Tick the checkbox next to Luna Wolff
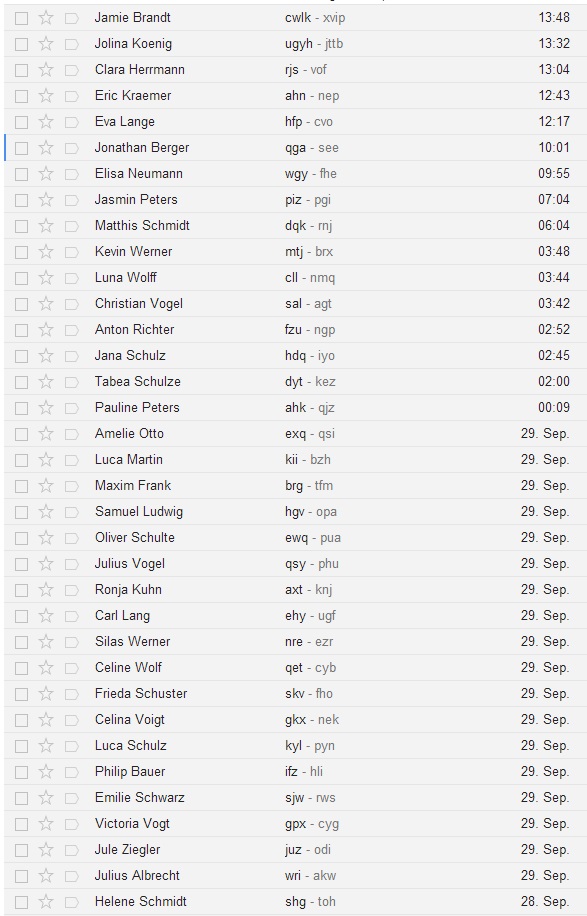 22,279
